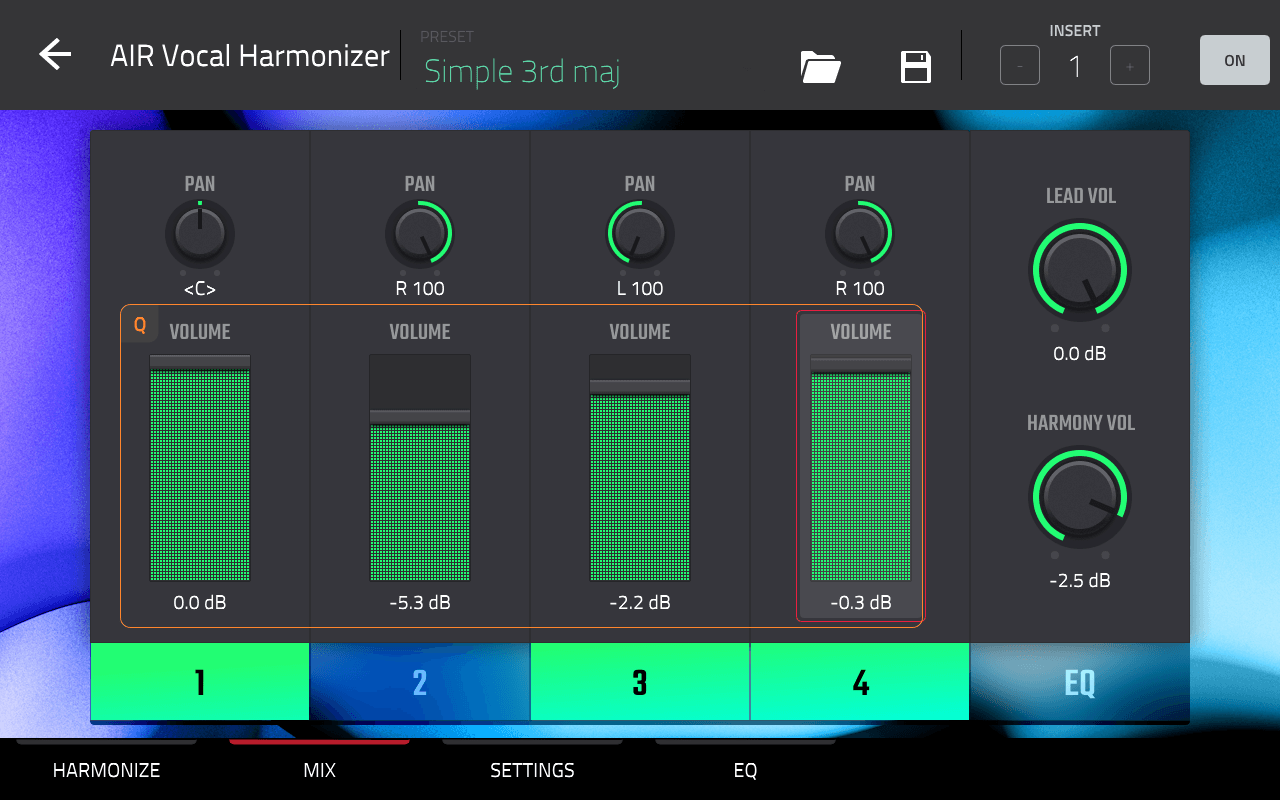Toggle harmony voice 4 button
This screenshot has width=1280, height=800.
tap(860, 682)
